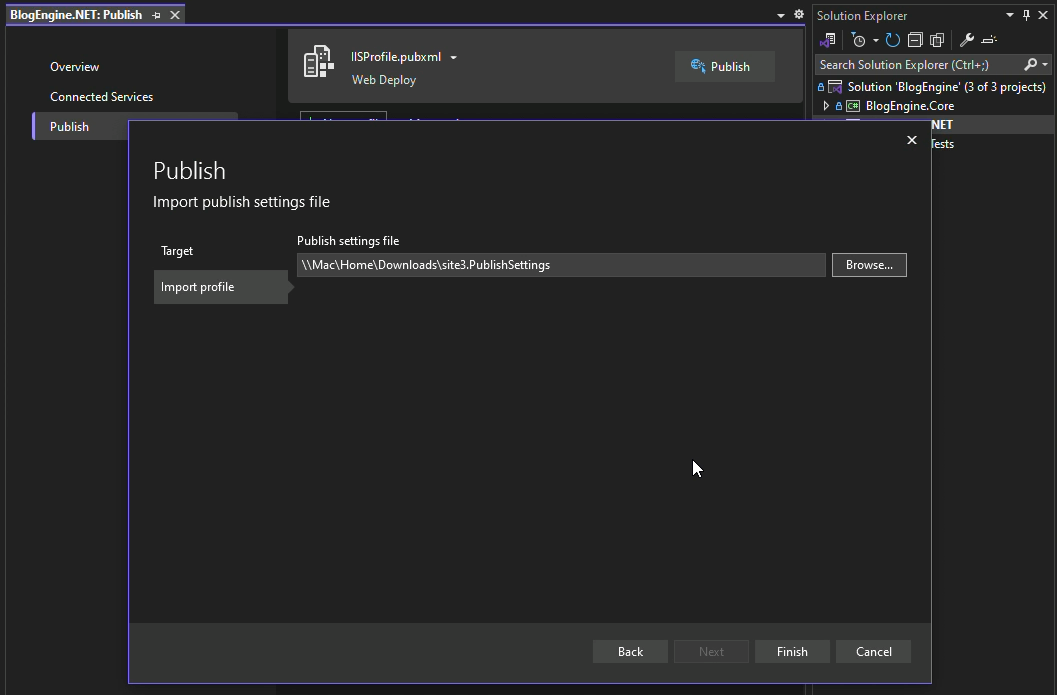Click the Publish settings file path field
The width and height of the screenshot is (1057, 695).
coord(561,265)
